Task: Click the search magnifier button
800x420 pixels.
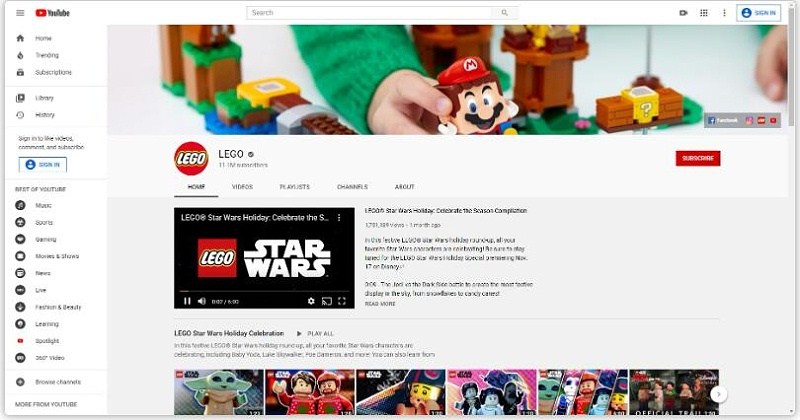Action: [504, 13]
